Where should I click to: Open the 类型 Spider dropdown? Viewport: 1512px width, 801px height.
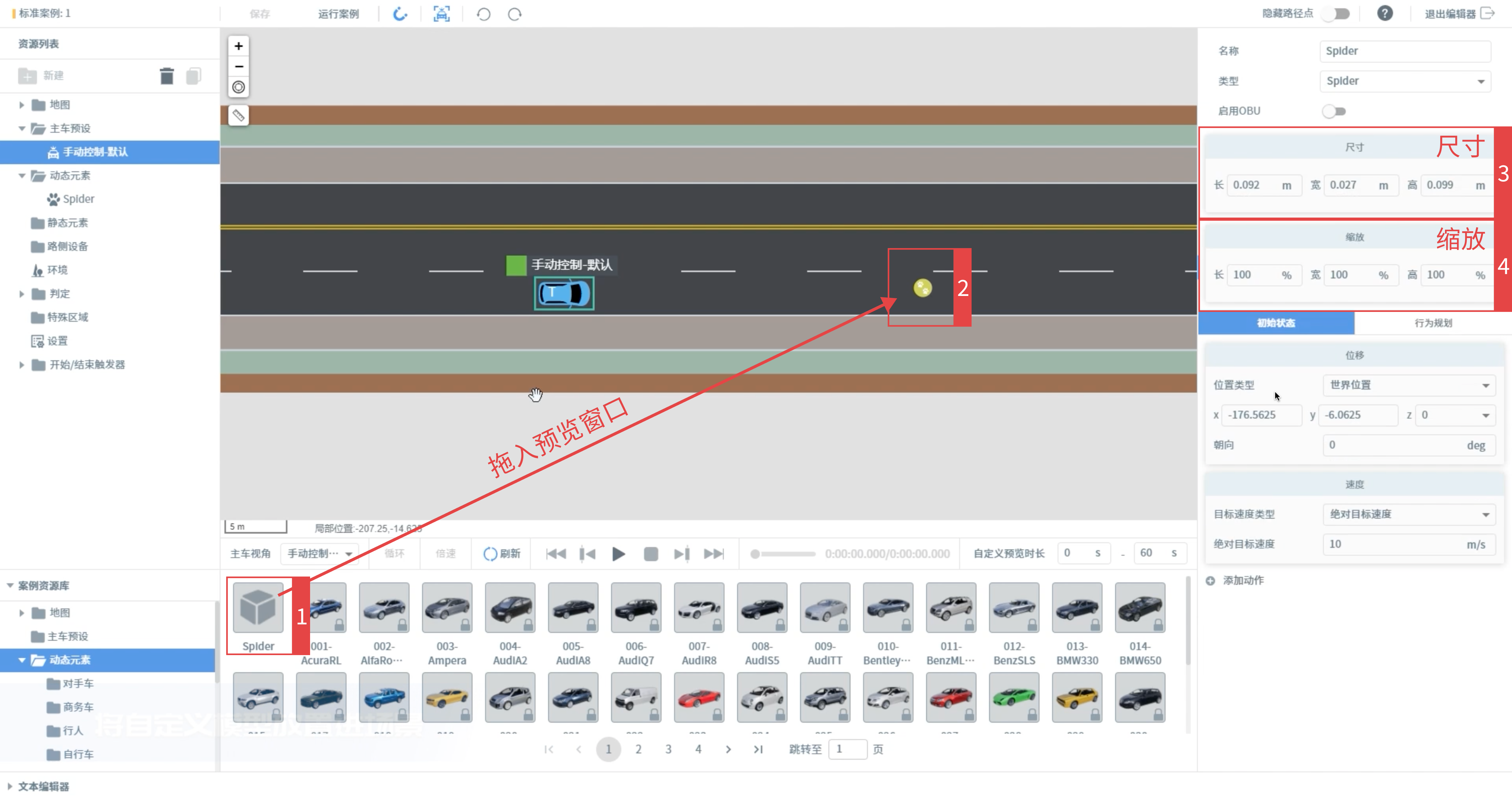(1405, 81)
